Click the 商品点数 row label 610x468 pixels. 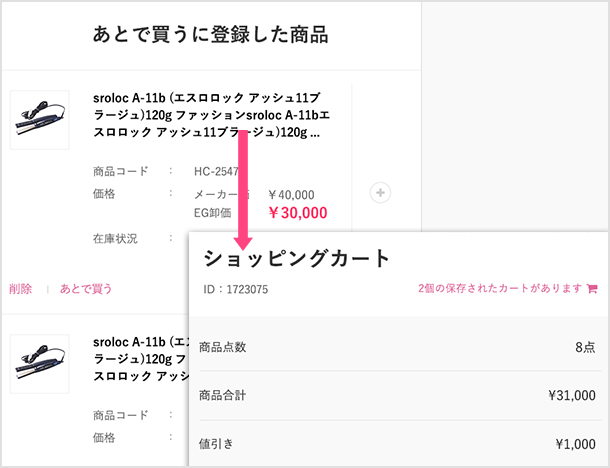[223, 346]
